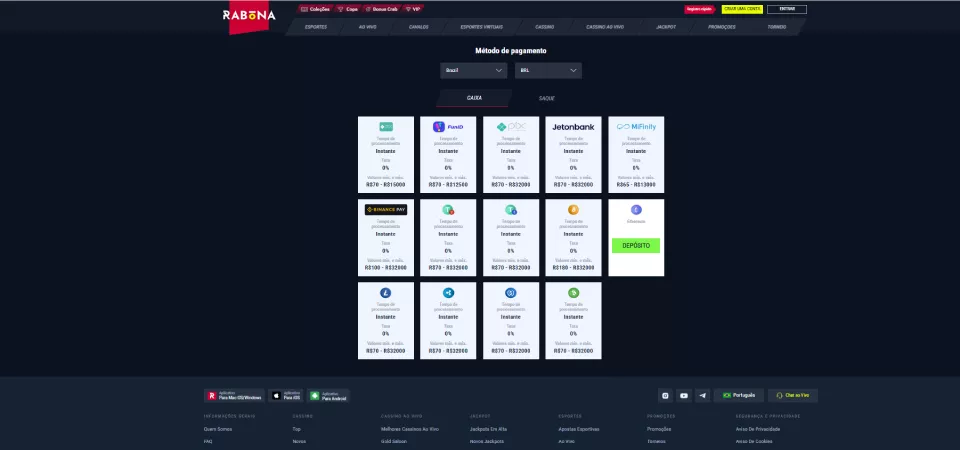Select the Litecoin payment option
This screenshot has width=960, height=450.
(385, 318)
